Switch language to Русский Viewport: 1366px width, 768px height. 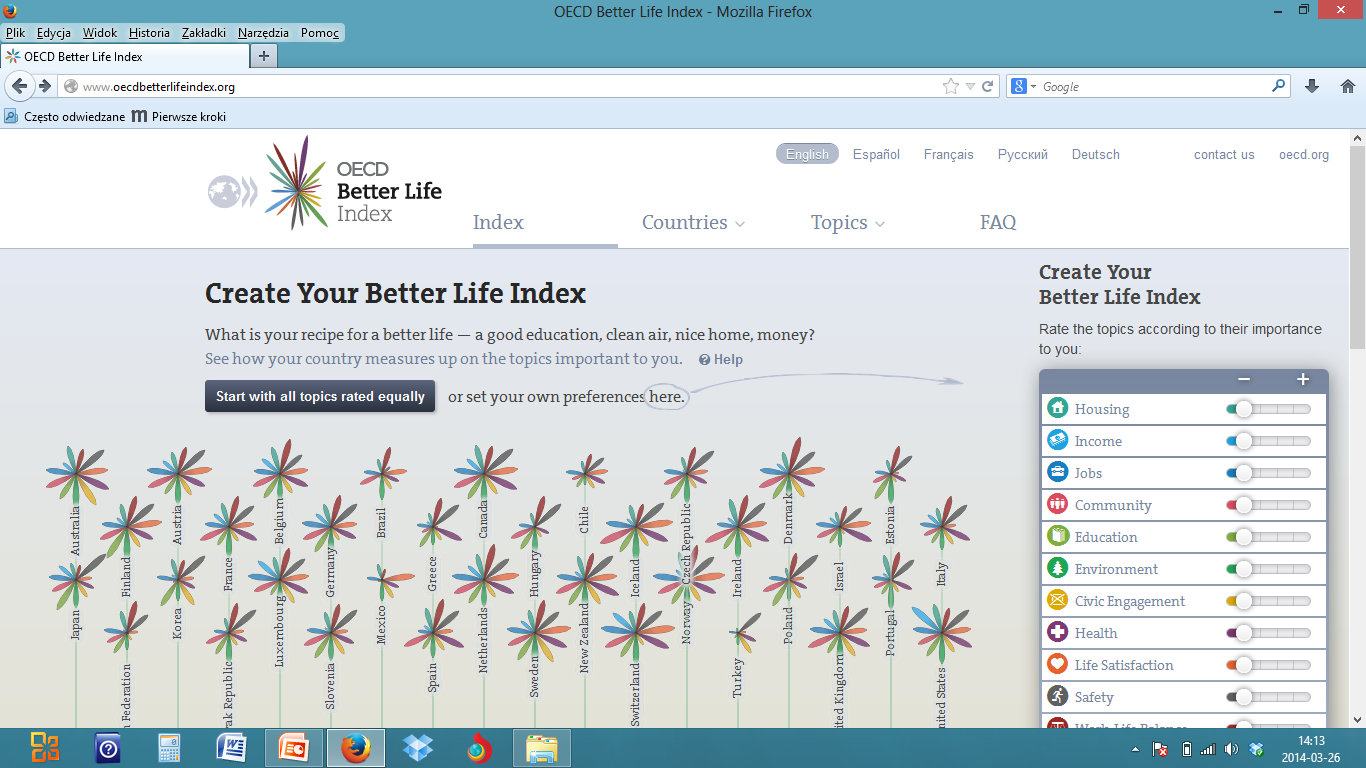point(1023,154)
